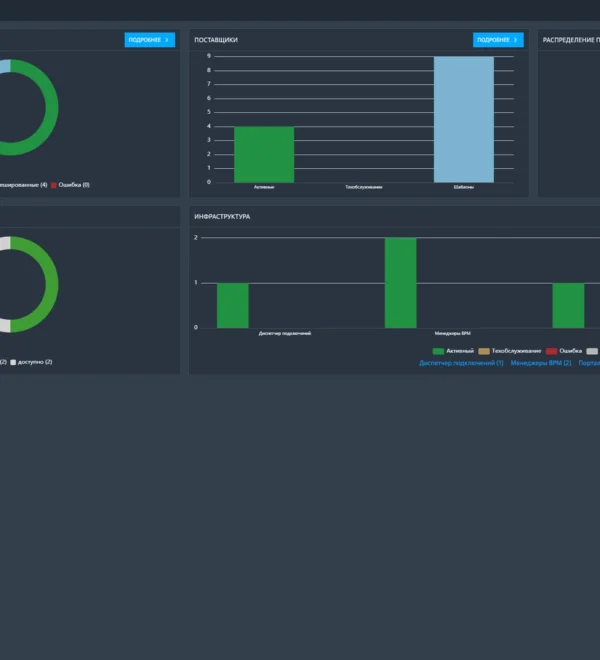Click the Техобслуживание axis label in Поставщики
Screen dimensions: 600x660
click(364, 187)
